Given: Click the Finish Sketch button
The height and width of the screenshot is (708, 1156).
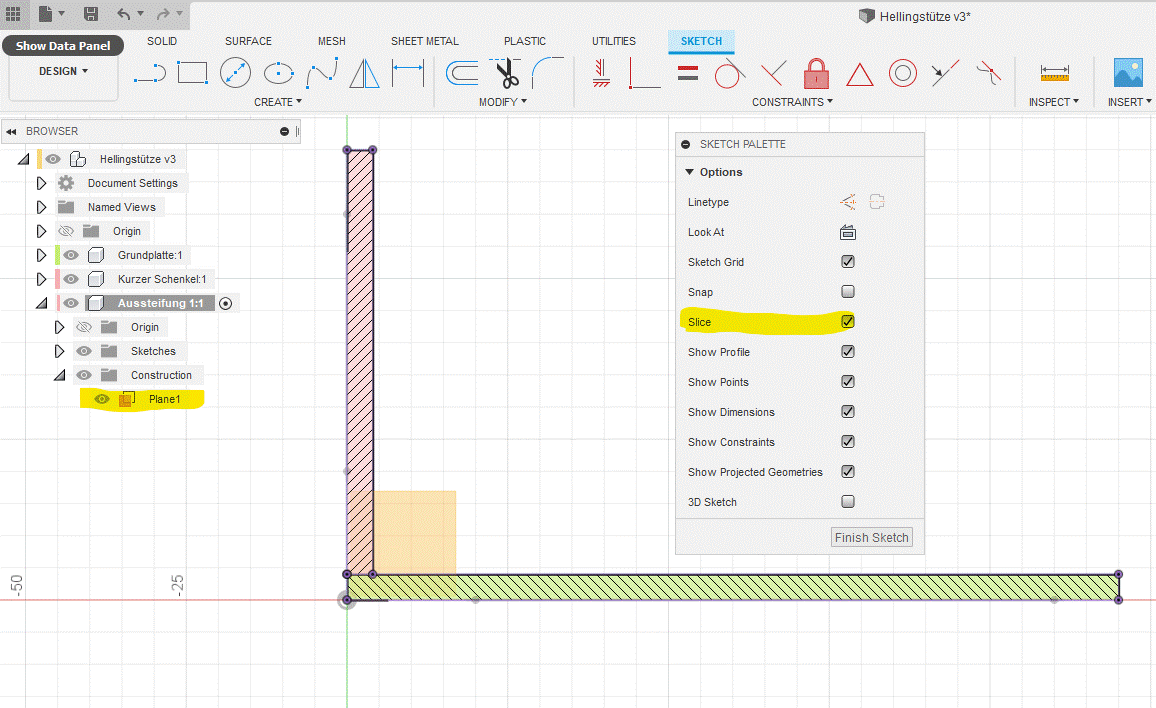Looking at the screenshot, I should [871, 537].
